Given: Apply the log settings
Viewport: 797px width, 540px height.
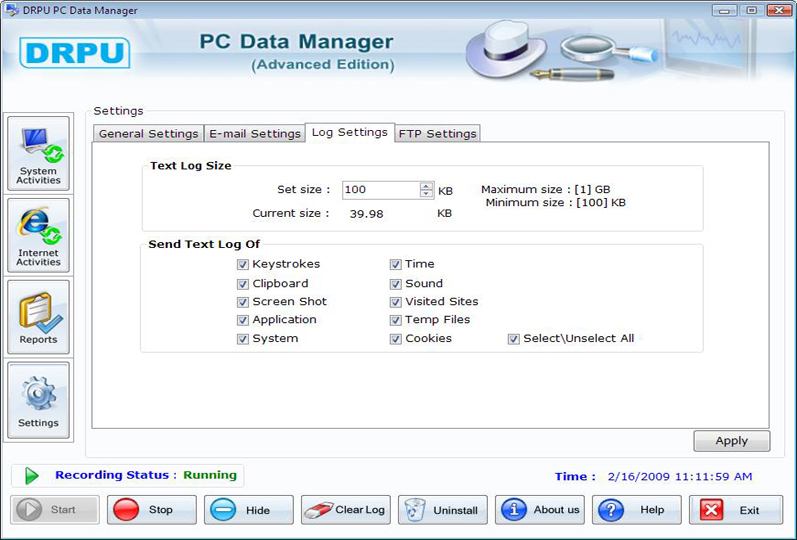Looking at the screenshot, I should tap(731, 441).
